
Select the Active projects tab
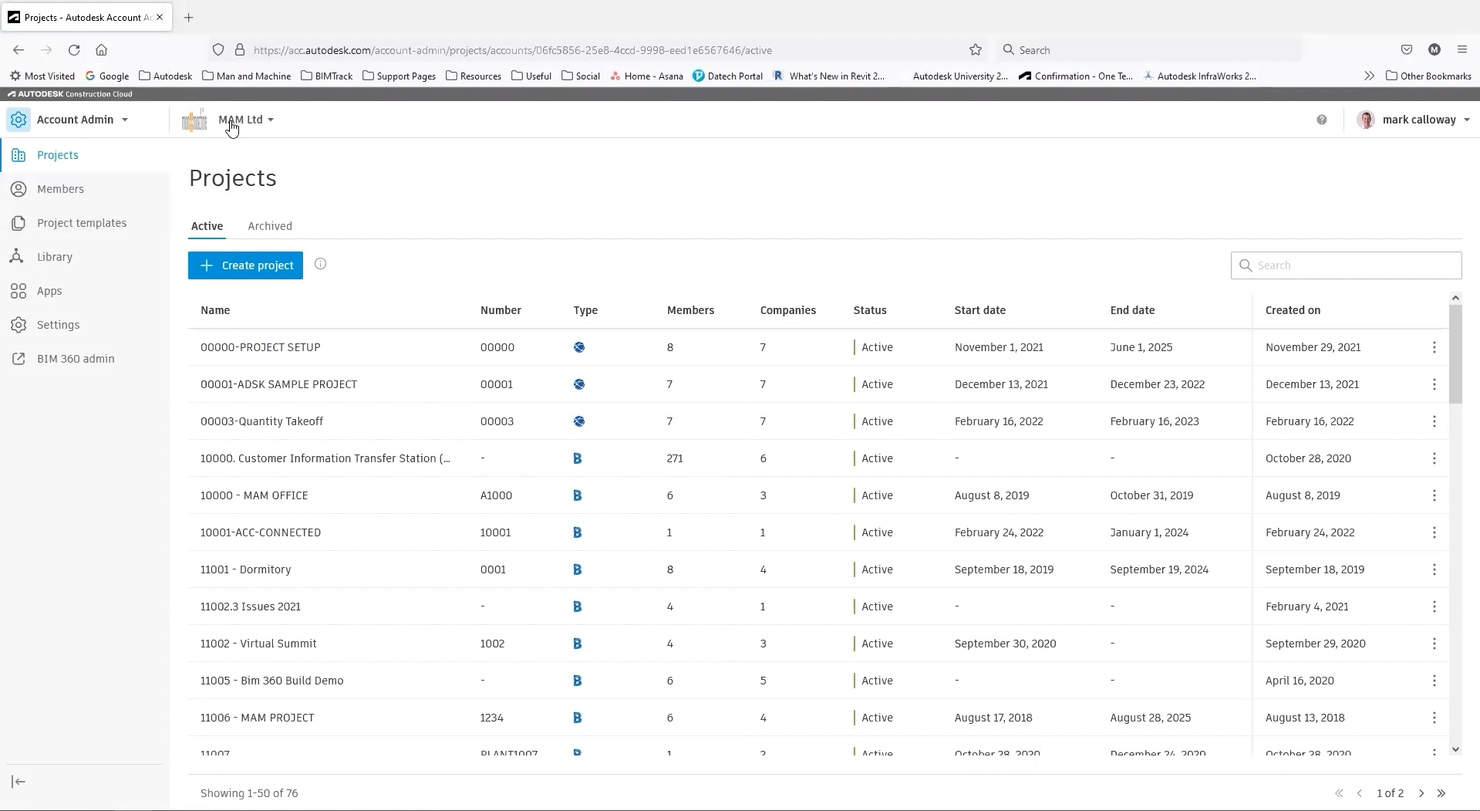(x=206, y=225)
